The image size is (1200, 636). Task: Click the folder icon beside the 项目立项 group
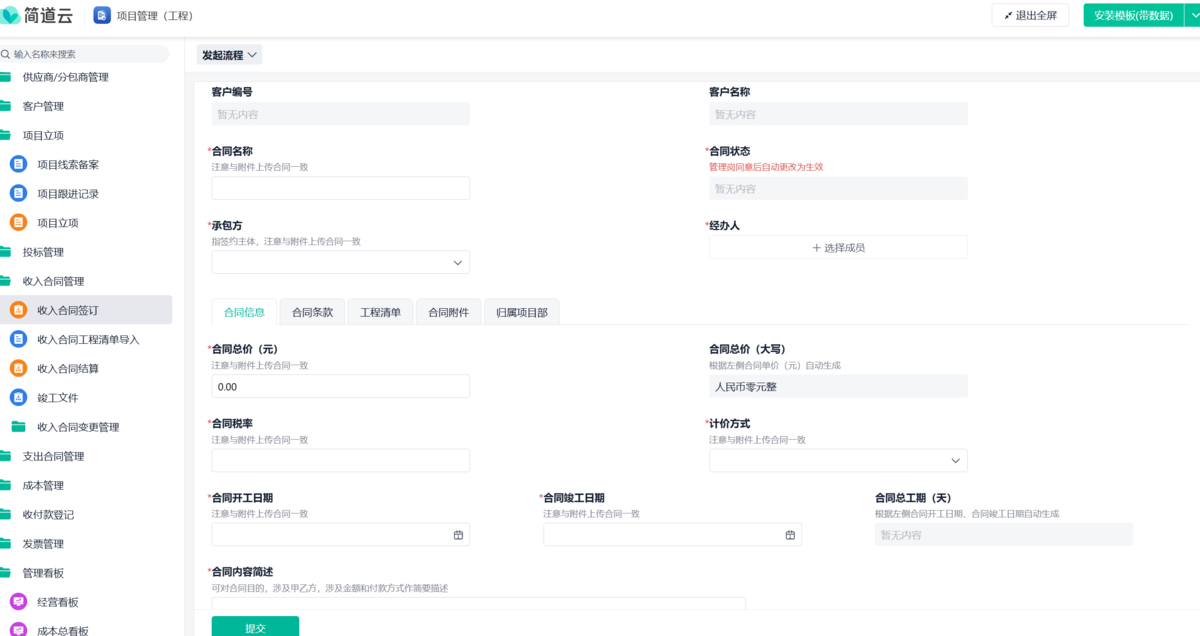(5, 135)
